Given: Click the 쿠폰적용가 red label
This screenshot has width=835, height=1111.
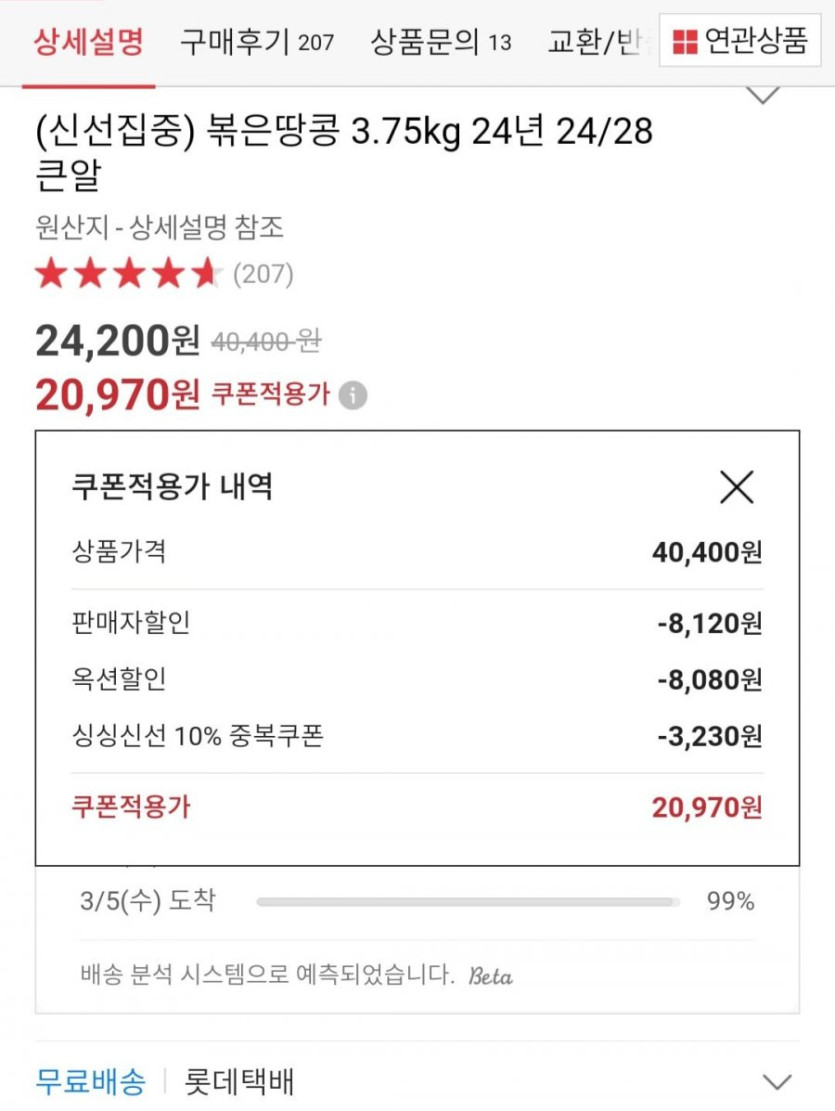Looking at the screenshot, I should coord(270,395).
